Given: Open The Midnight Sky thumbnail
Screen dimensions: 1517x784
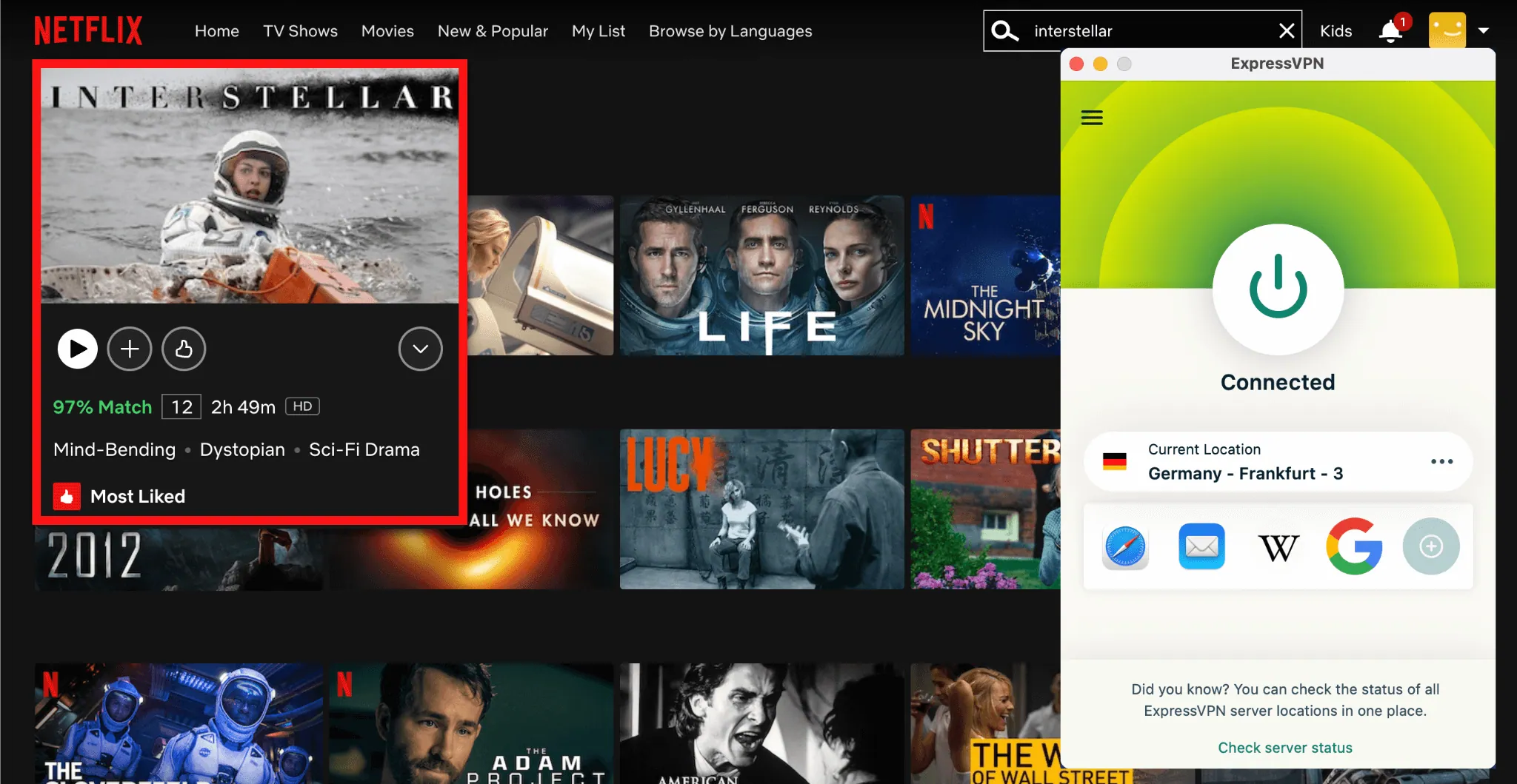Looking at the screenshot, I should [x=986, y=275].
